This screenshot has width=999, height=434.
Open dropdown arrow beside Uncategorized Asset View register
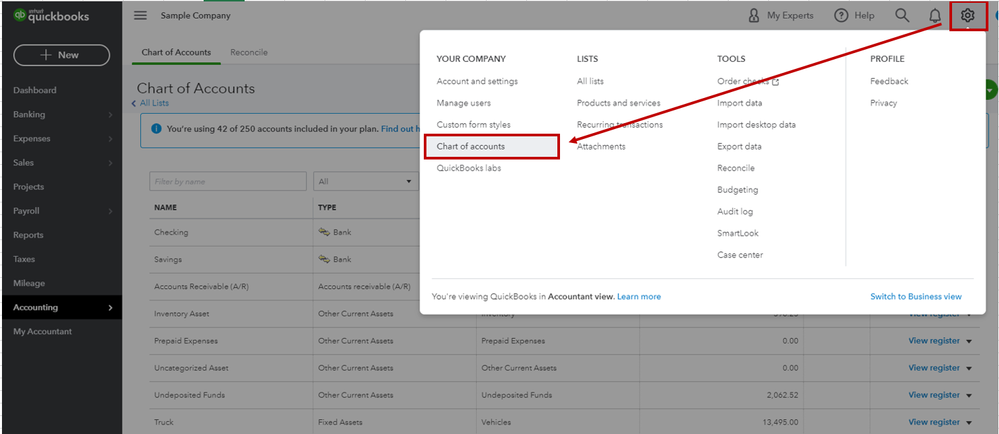[x=969, y=368]
